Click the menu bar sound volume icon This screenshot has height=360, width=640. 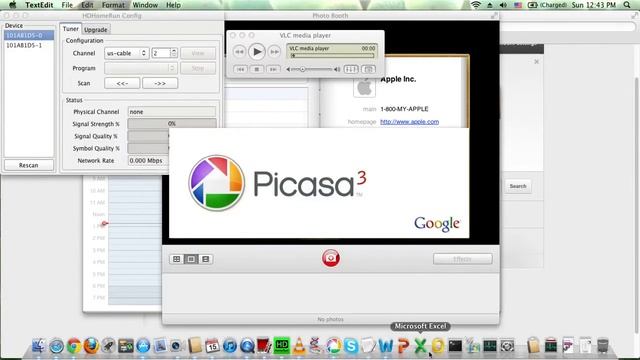(503, 5)
